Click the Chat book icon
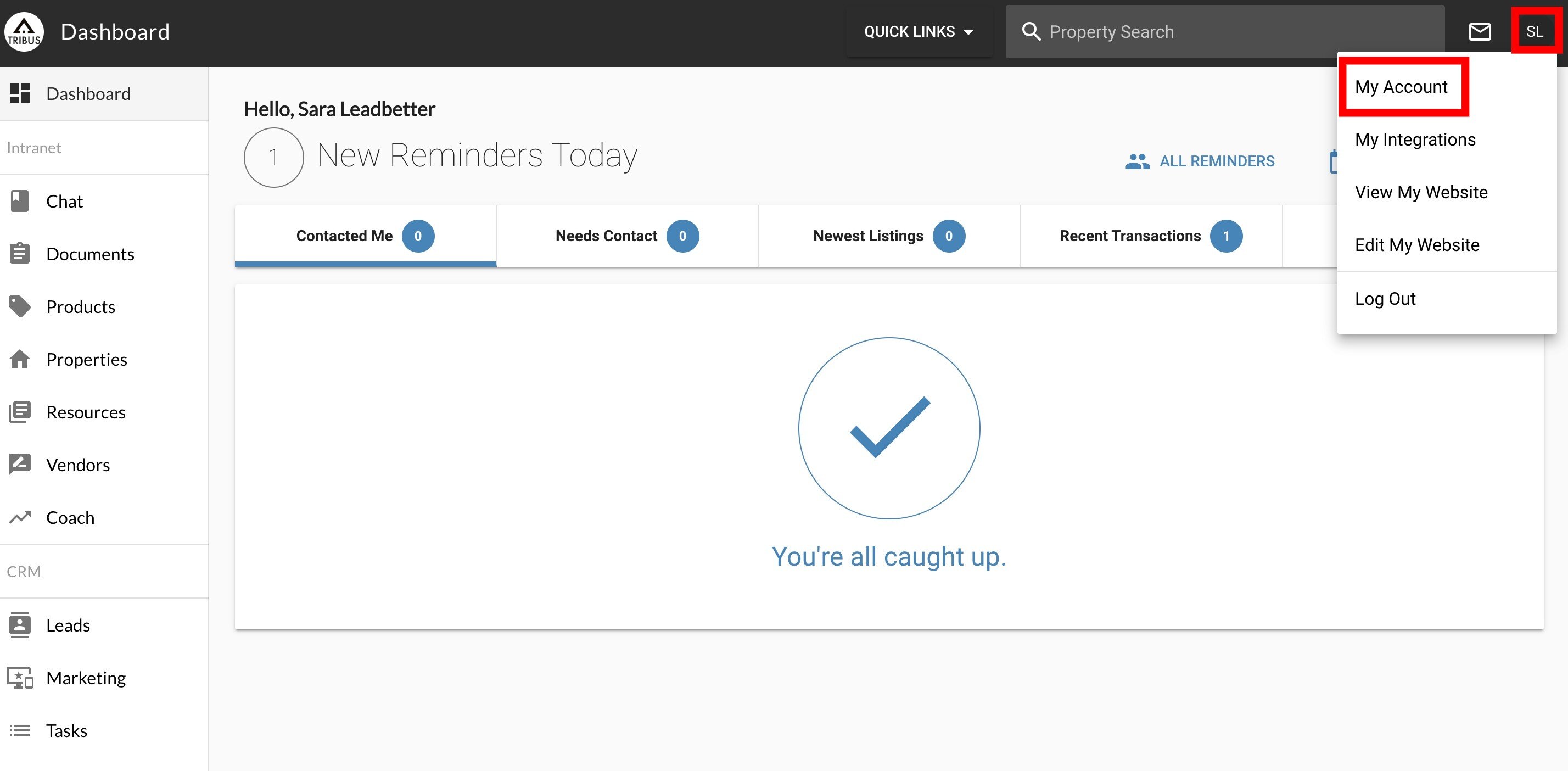Image resolution: width=1568 pixels, height=771 pixels. [19, 201]
